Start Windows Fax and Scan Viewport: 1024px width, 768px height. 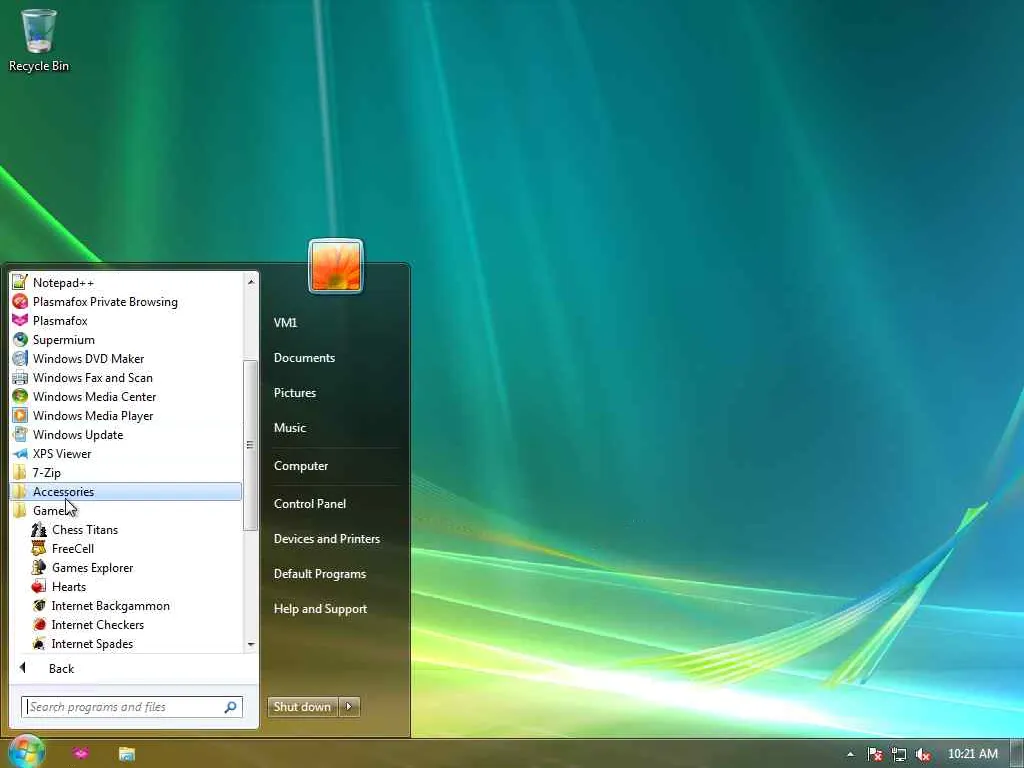(126, 377)
